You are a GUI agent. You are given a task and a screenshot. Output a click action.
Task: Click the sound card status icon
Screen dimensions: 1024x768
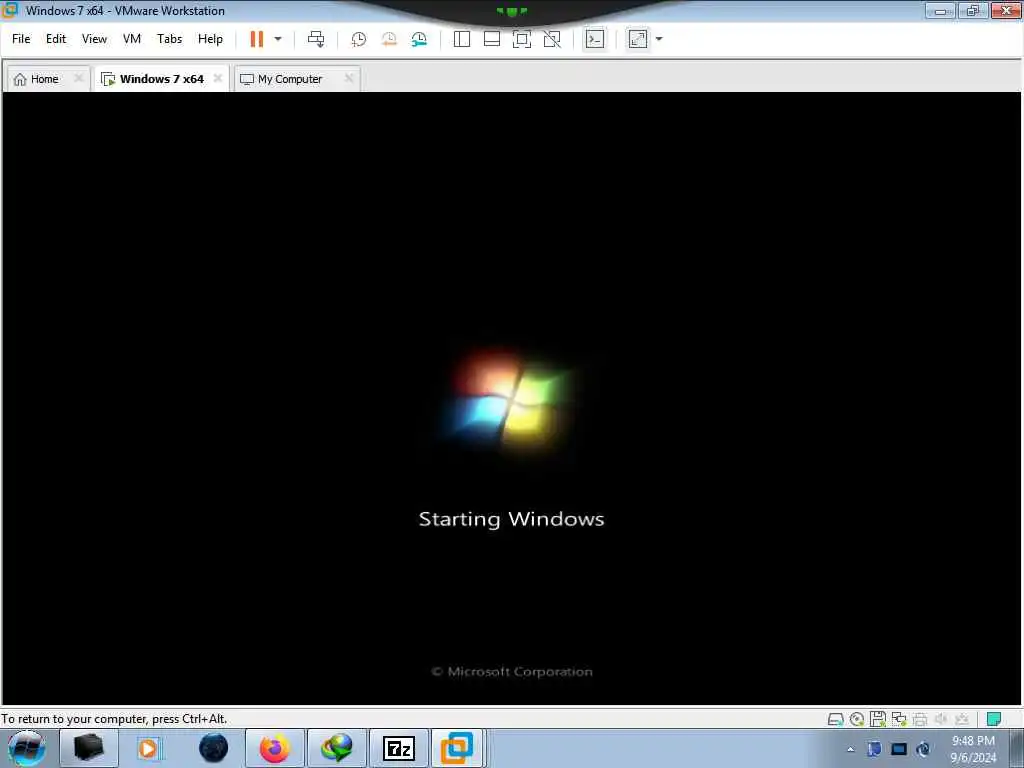tap(941, 719)
